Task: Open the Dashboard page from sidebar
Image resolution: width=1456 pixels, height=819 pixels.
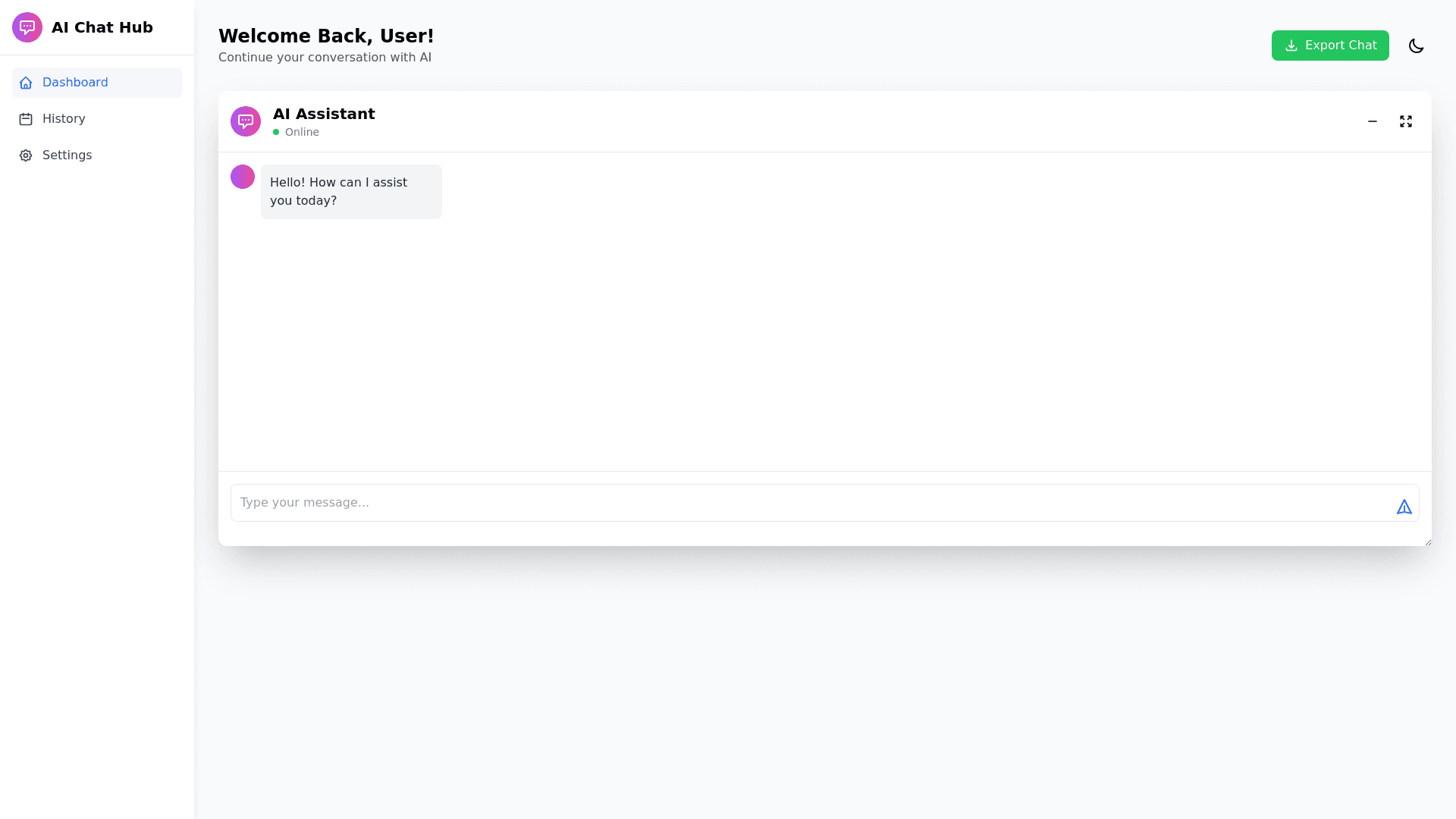Action: click(75, 83)
